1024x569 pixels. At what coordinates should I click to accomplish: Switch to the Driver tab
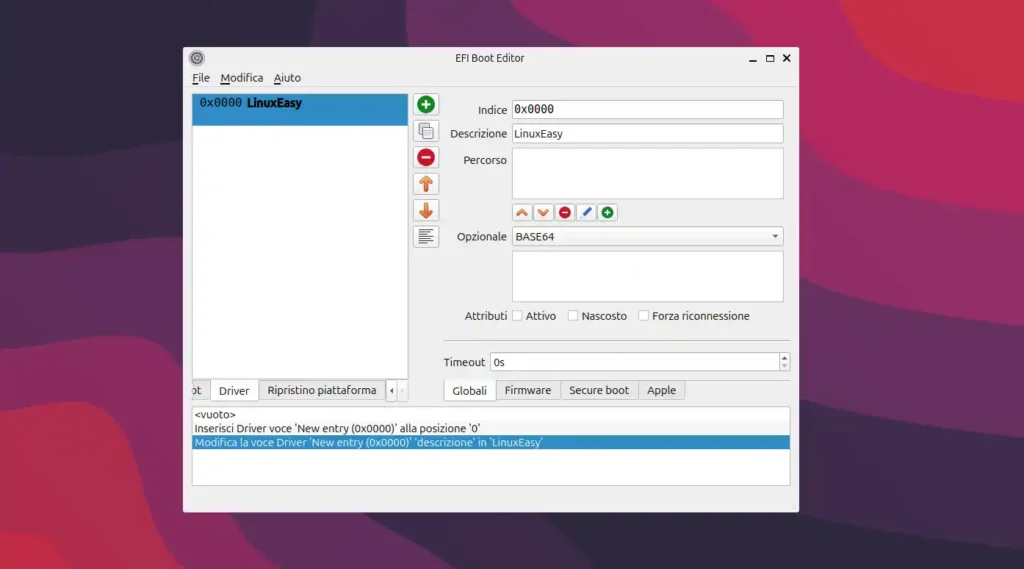click(x=234, y=391)
